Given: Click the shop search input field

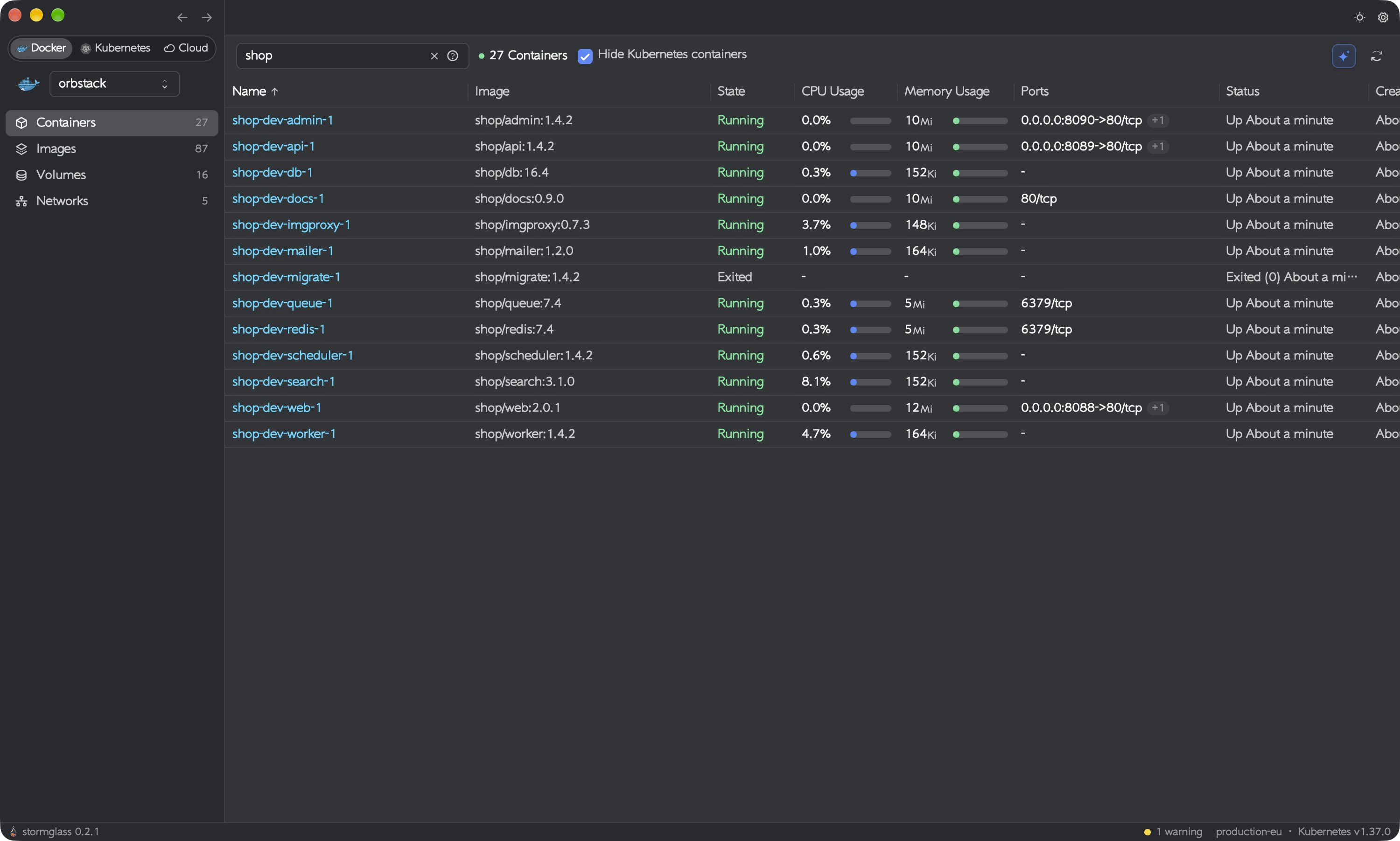Looking at the screenshot, I should 334,56.
